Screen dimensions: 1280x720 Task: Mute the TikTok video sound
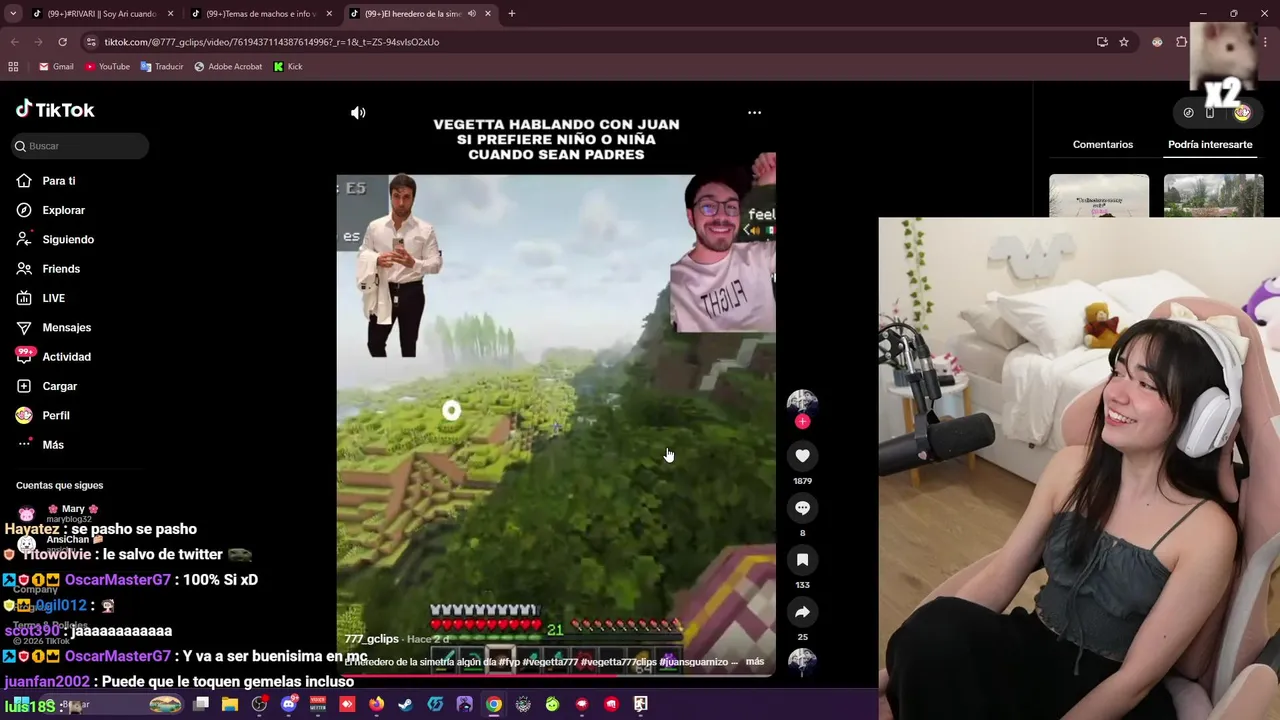pyautogui.click(x=358, y=113)
